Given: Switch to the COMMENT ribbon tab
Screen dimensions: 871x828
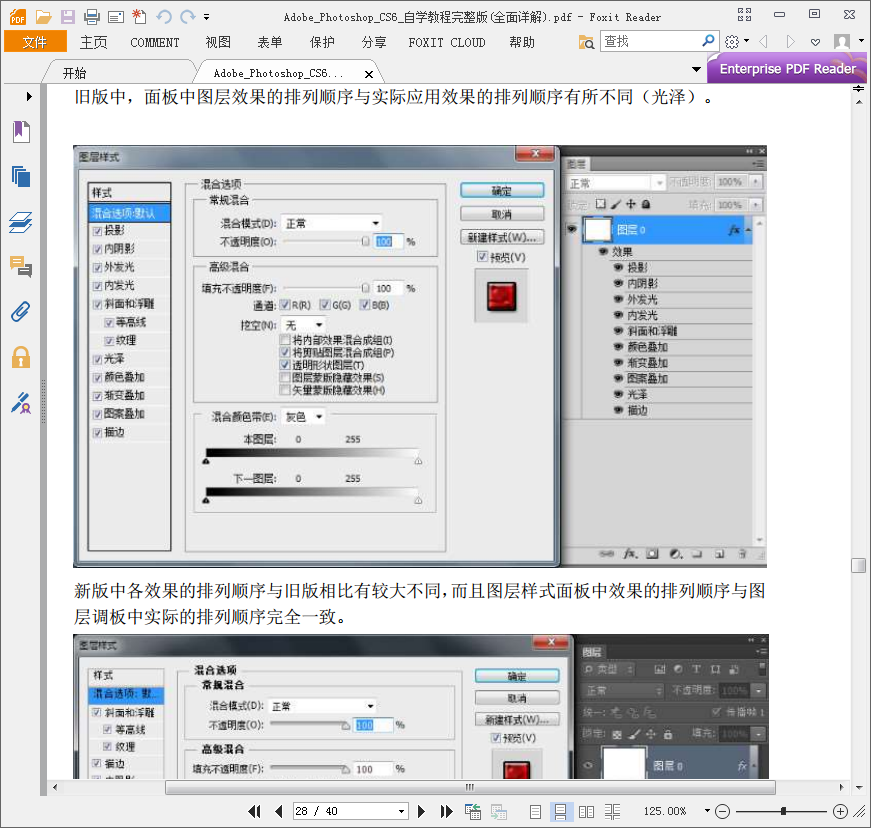Looking at the screenshot, I should click(154, 43).
